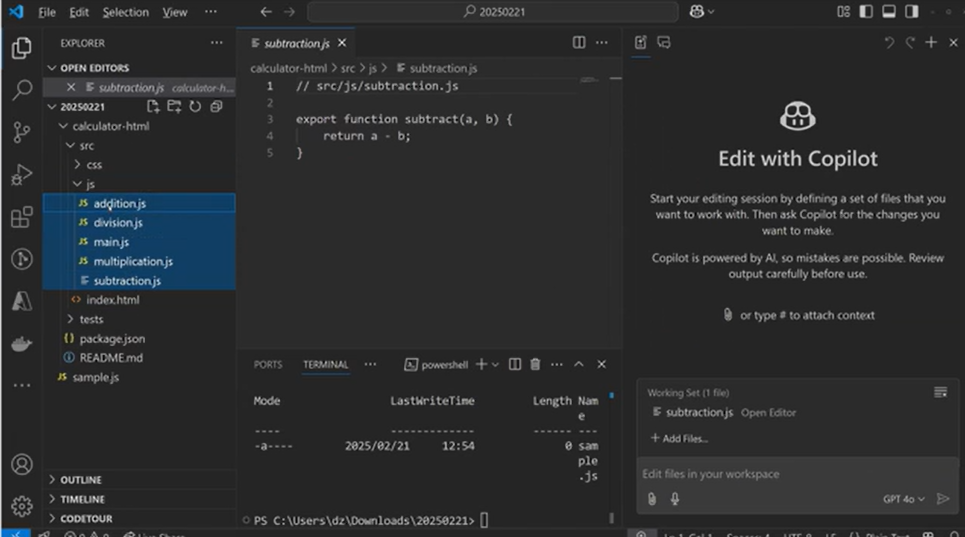Screen dimensions: 965x537
Task: Open the Selection menu
Action: tap(126, 12)
